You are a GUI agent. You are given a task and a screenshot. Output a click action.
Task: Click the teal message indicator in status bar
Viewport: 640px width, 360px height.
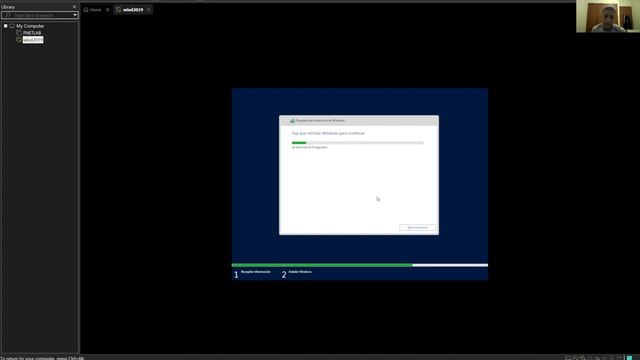(x=629, y=358)
